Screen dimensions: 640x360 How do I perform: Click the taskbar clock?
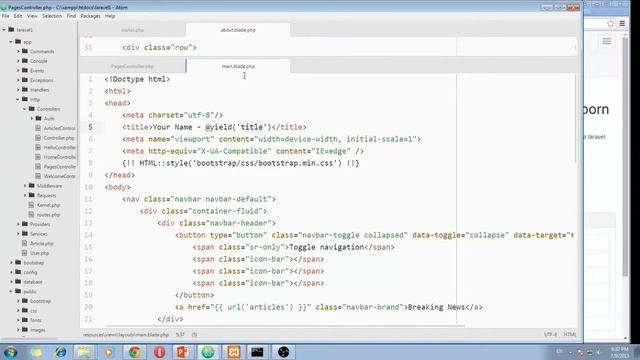click(x=620, y=352)
